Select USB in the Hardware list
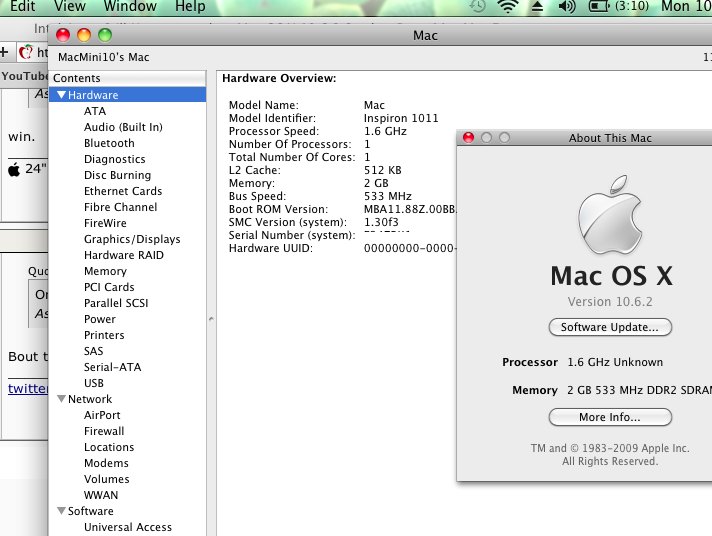This screenshot has height=536, width=712. (94, 383)
